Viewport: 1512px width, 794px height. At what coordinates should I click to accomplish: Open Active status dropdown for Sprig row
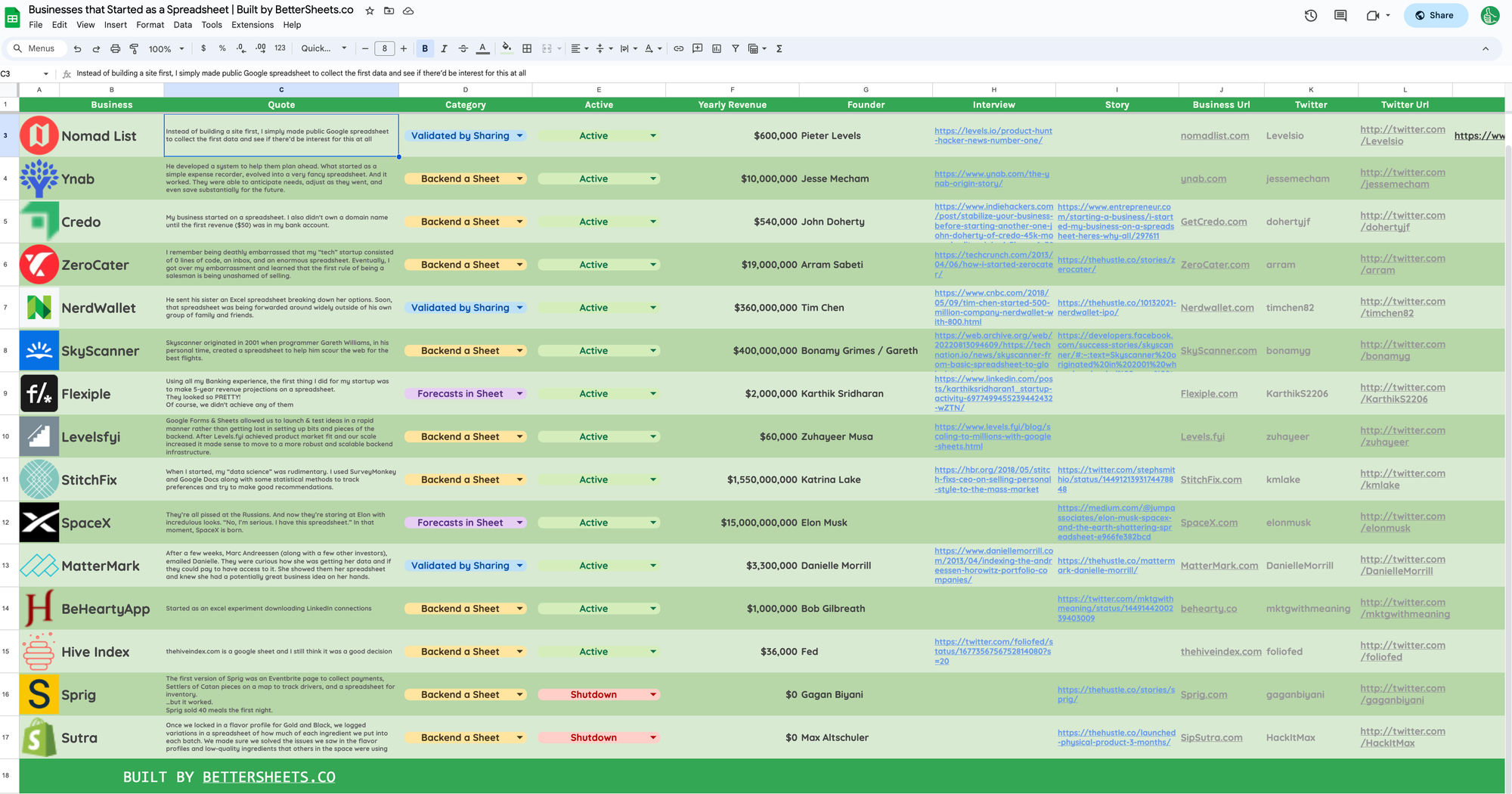coord(653,695)
